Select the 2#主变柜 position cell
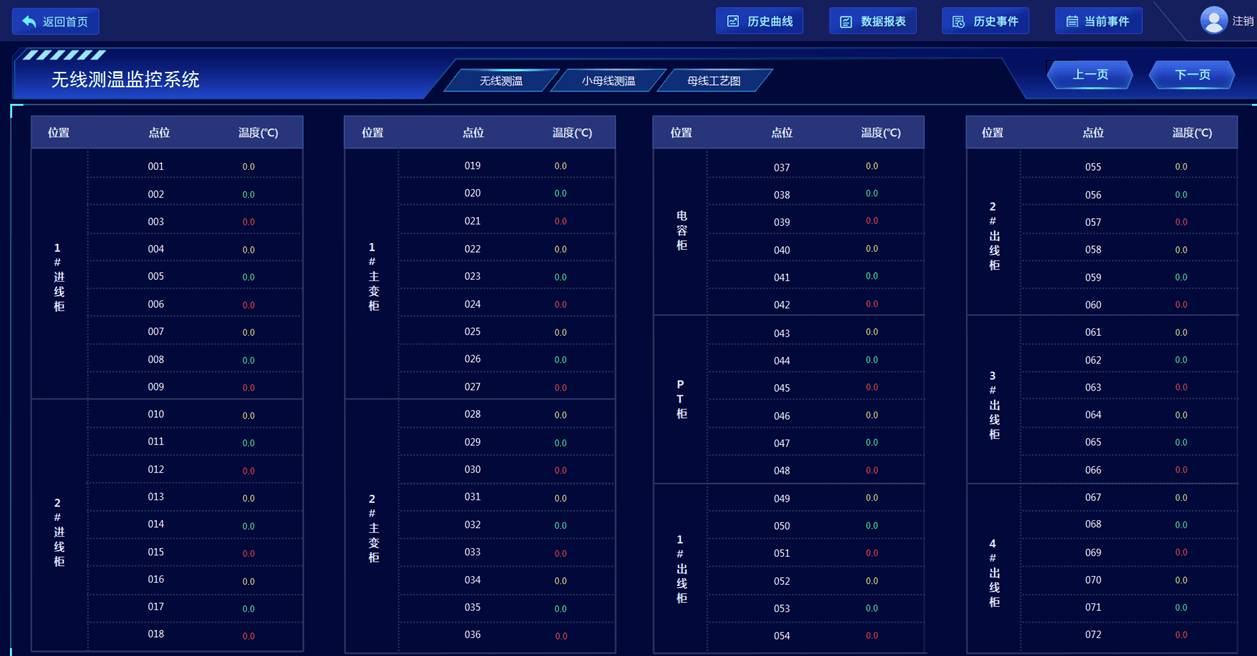 pos(373,528)
